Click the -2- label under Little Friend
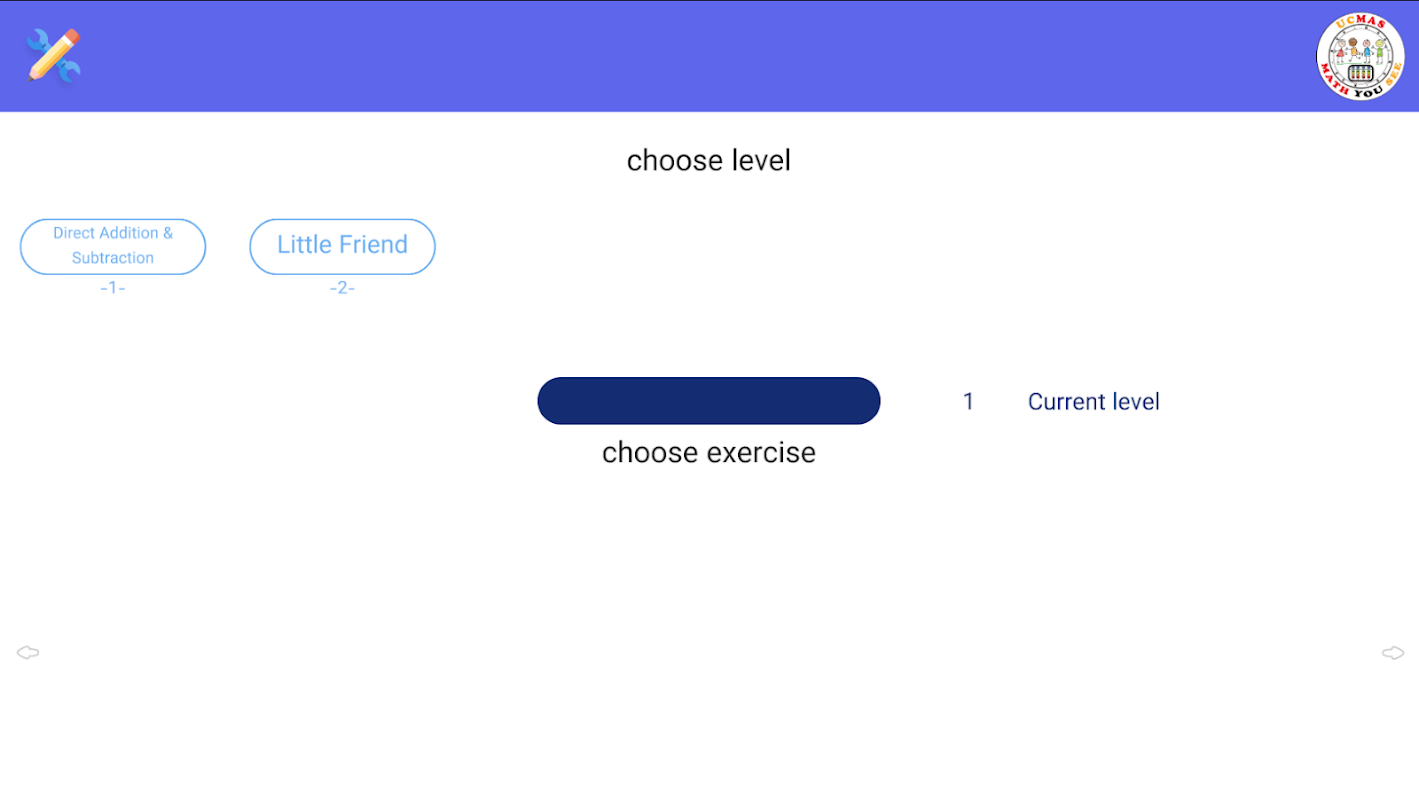The image size is (1419, 800). point(342,288)
